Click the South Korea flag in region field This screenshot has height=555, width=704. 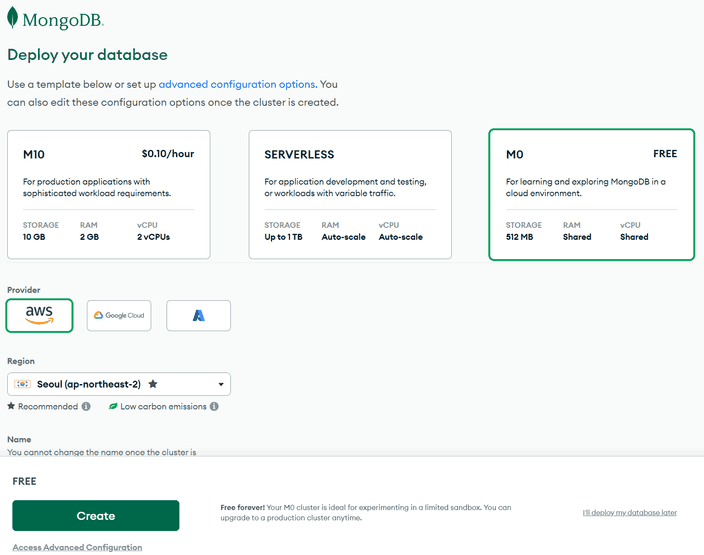click(x=23, y=384)
